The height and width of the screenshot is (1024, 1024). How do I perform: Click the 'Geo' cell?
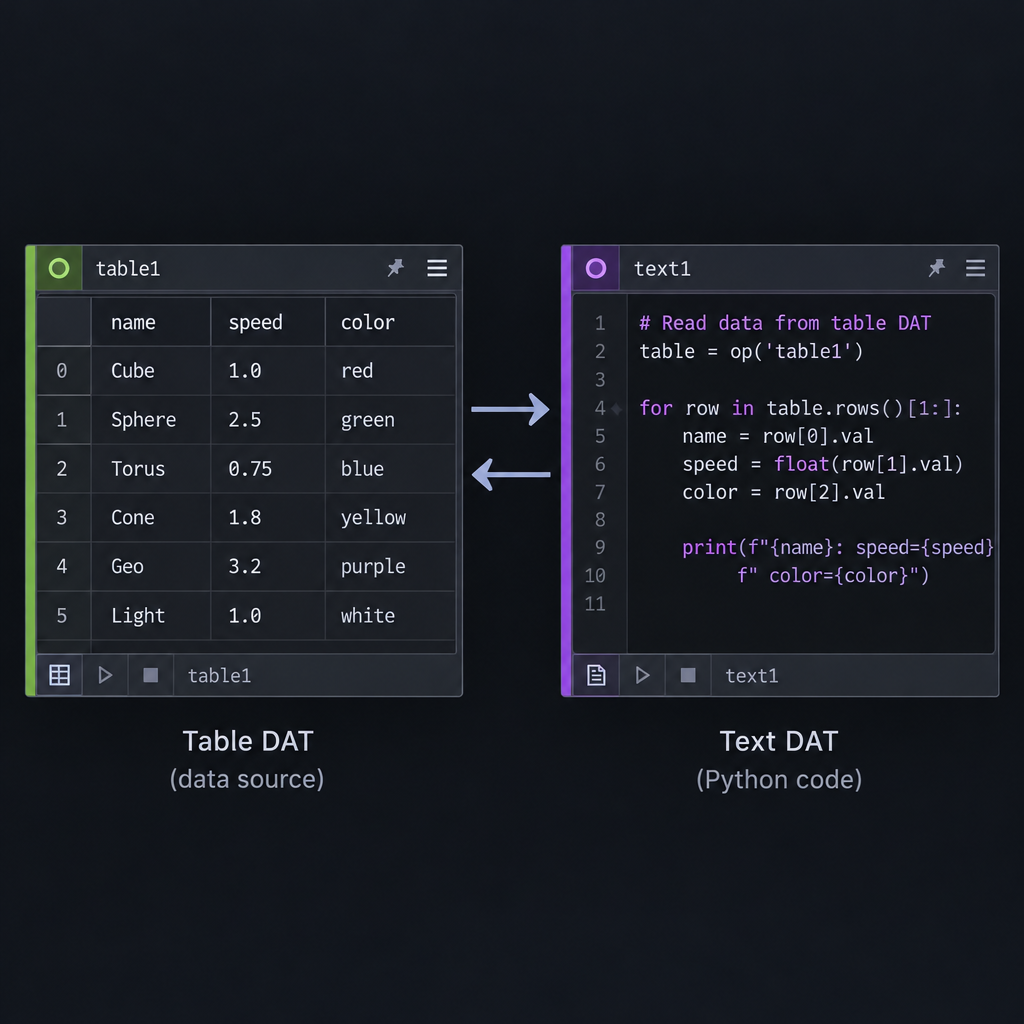151,566
